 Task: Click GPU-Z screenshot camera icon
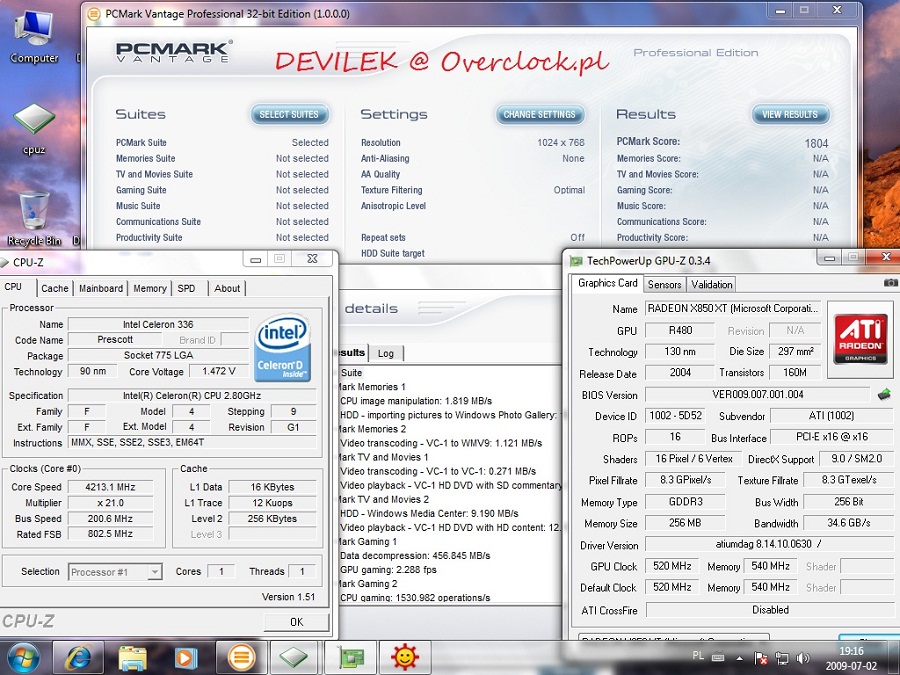(x=890, y=282)
